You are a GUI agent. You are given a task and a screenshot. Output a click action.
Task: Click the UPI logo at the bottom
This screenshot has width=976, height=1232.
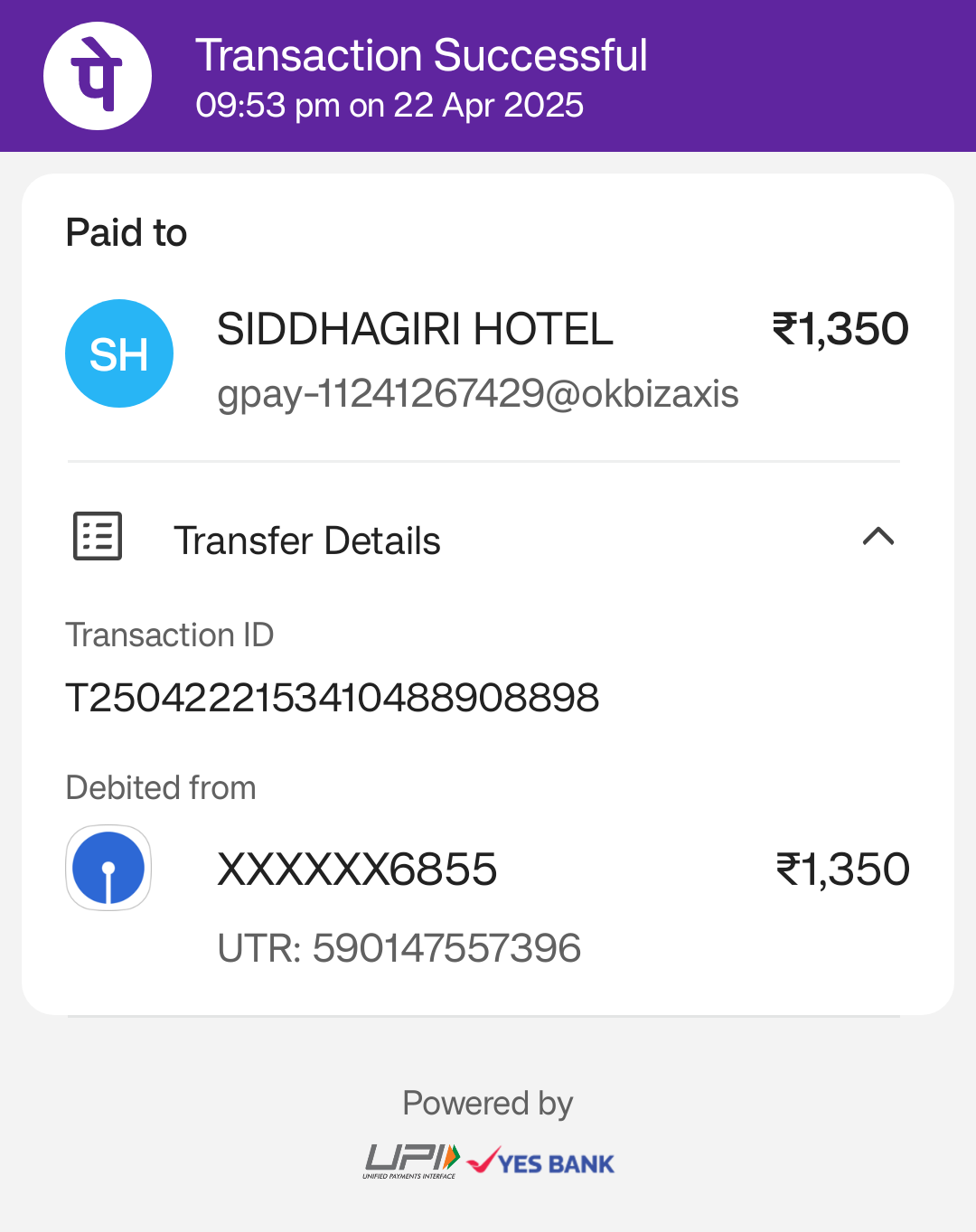(x=412, y=1161)
